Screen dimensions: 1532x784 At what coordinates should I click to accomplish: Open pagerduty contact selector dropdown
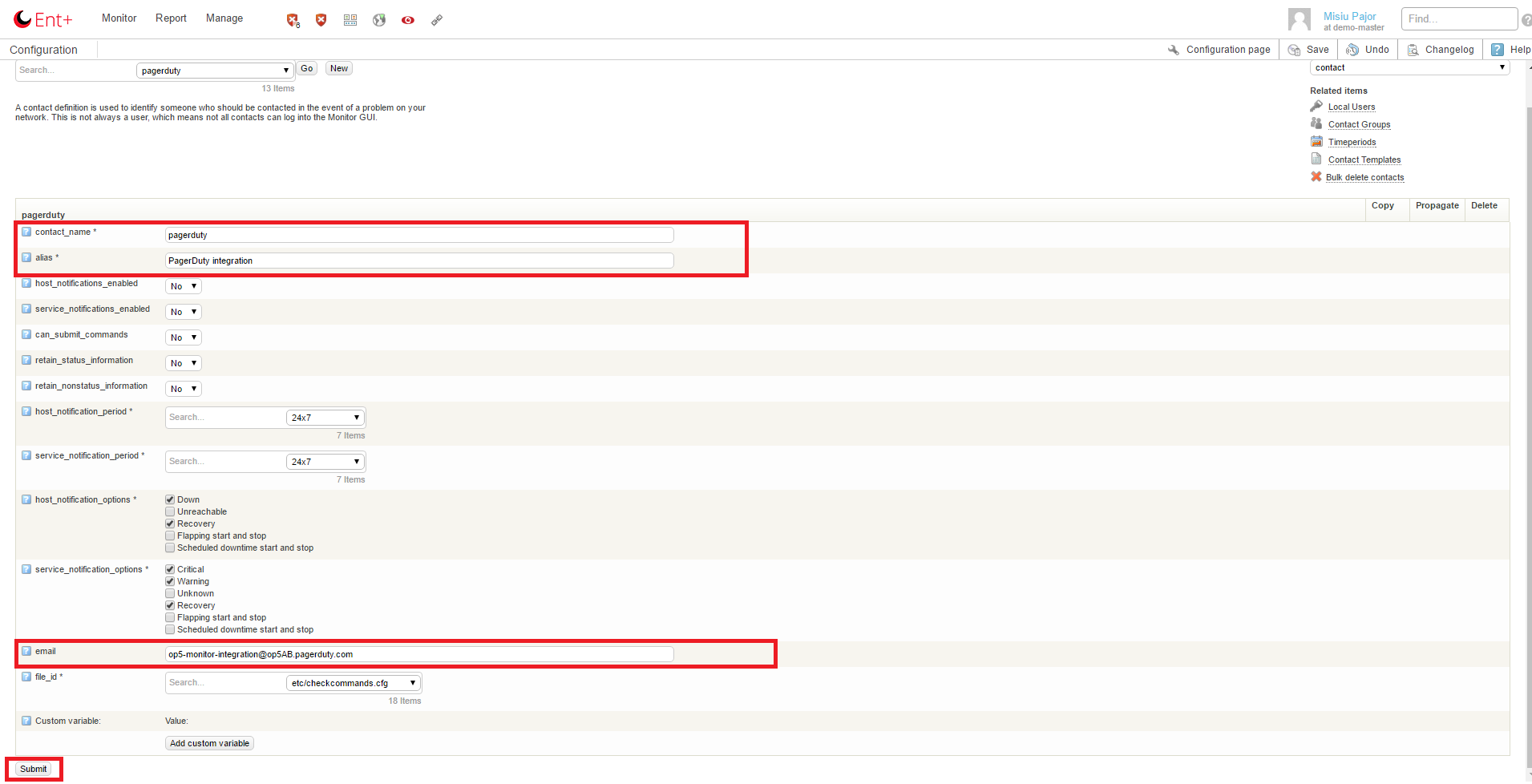pyautogui.click(x=215, y=71)
